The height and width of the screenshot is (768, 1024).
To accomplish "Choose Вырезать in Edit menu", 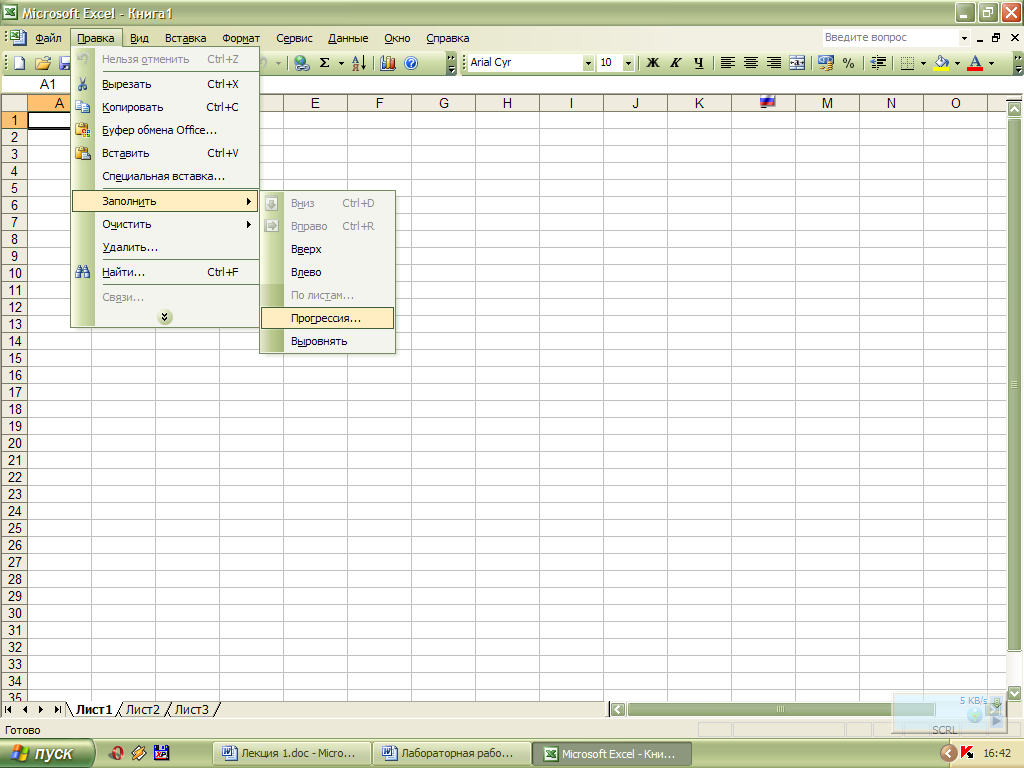I will pos(165,84).
